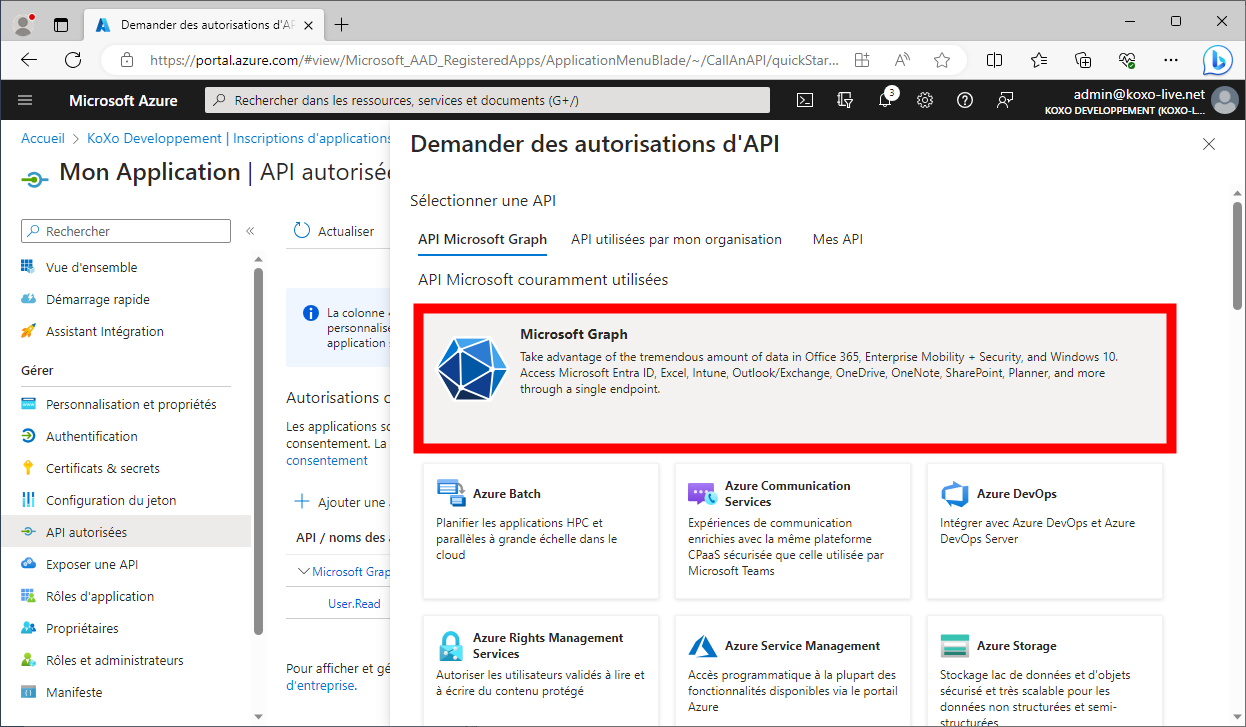Switch to Mes API tab
The width and height of the screenshot is (1246, 727).
point(838,239)
